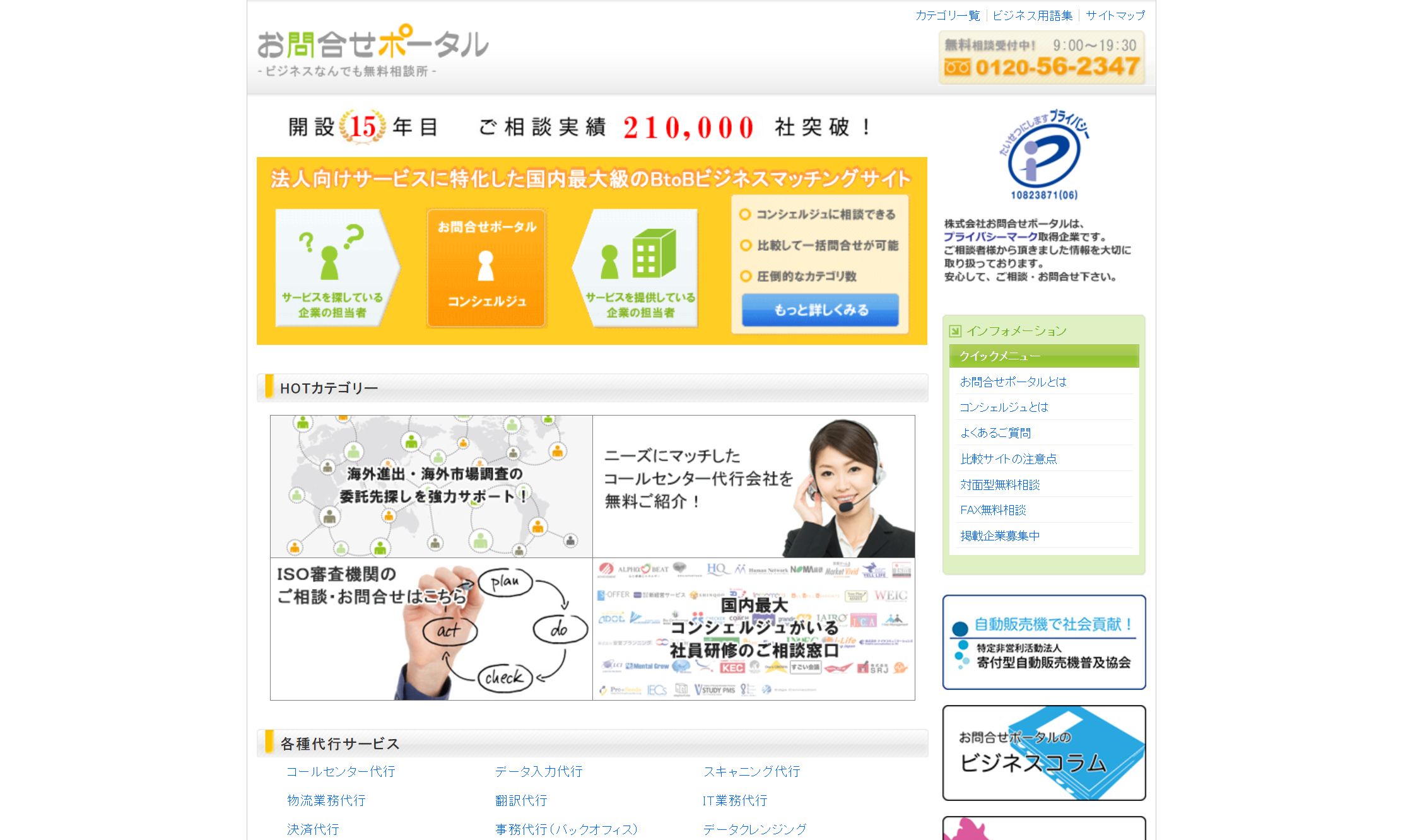This screenshot has height=840, width=1403.
Task: Open the データクレンジング service link
Action: 754,829
